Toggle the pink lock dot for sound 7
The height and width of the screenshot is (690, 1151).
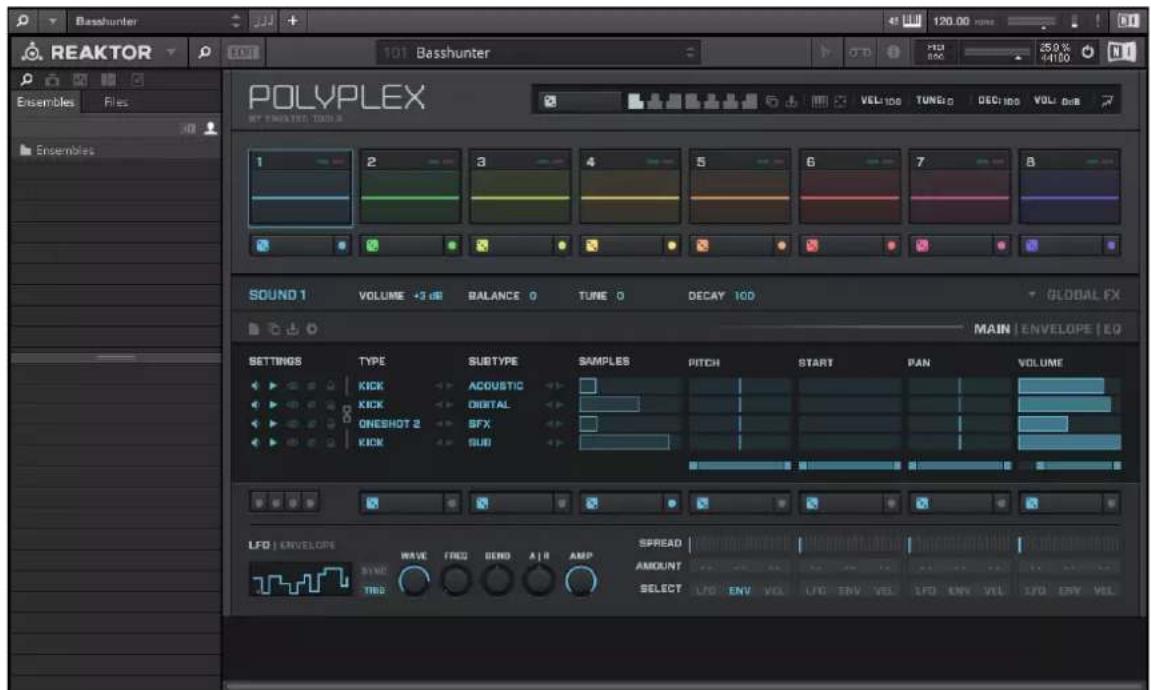tap(1001, 246)
